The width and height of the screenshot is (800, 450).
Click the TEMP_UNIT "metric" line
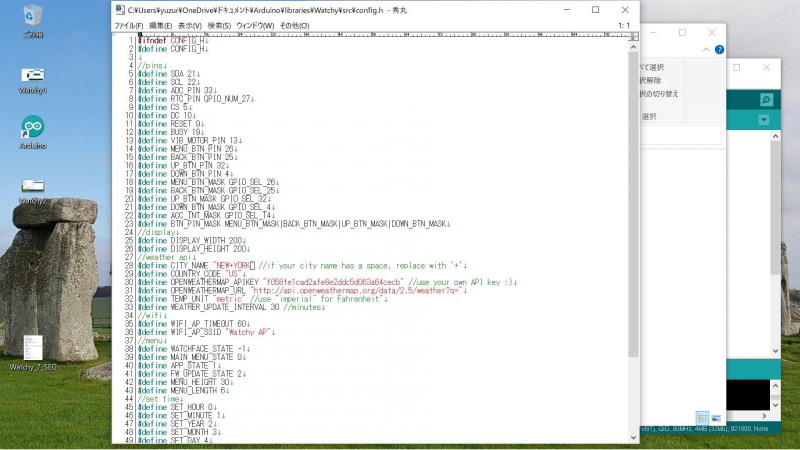[263, 299]
